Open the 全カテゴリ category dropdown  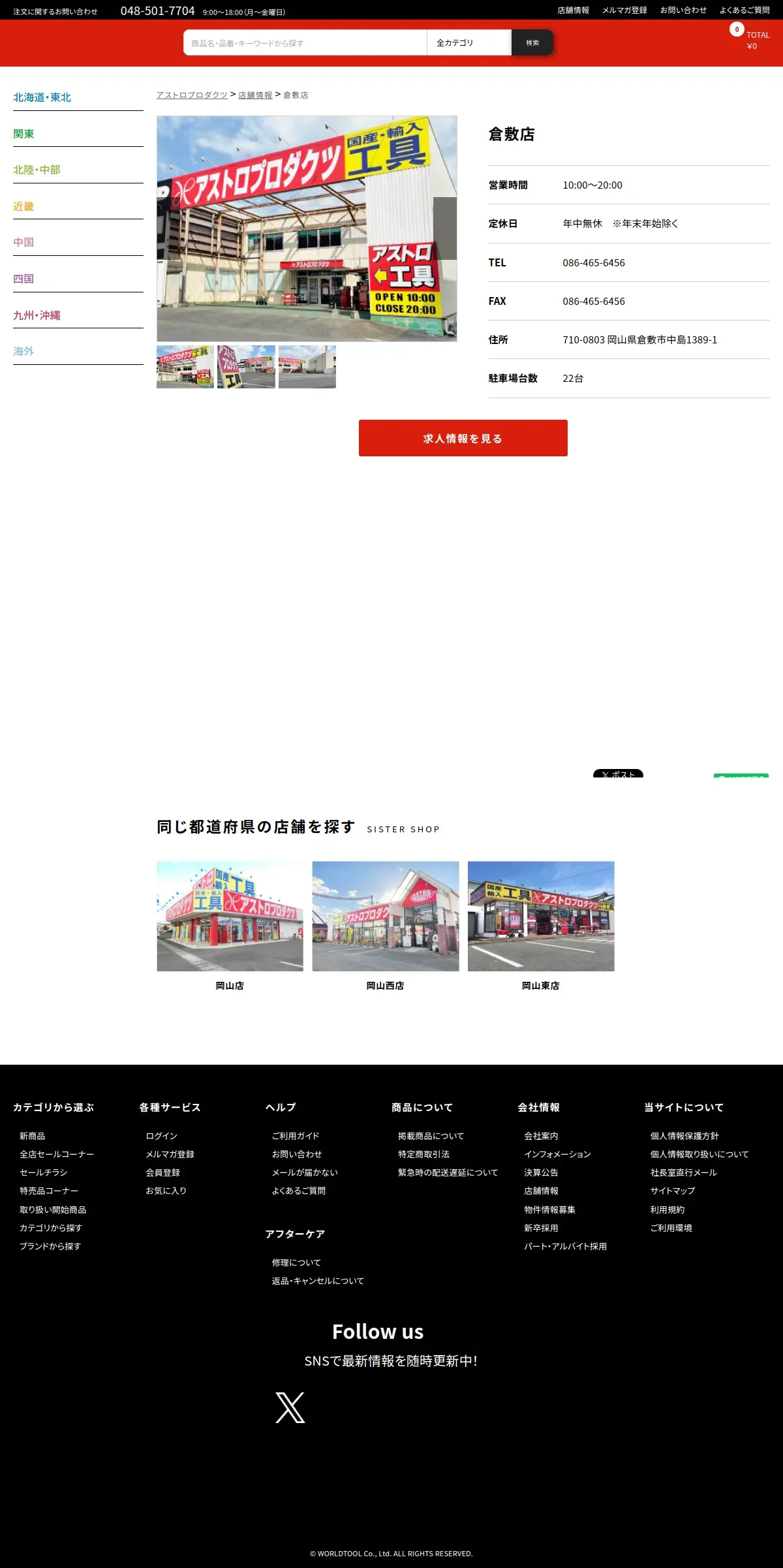tap(469, 42)
